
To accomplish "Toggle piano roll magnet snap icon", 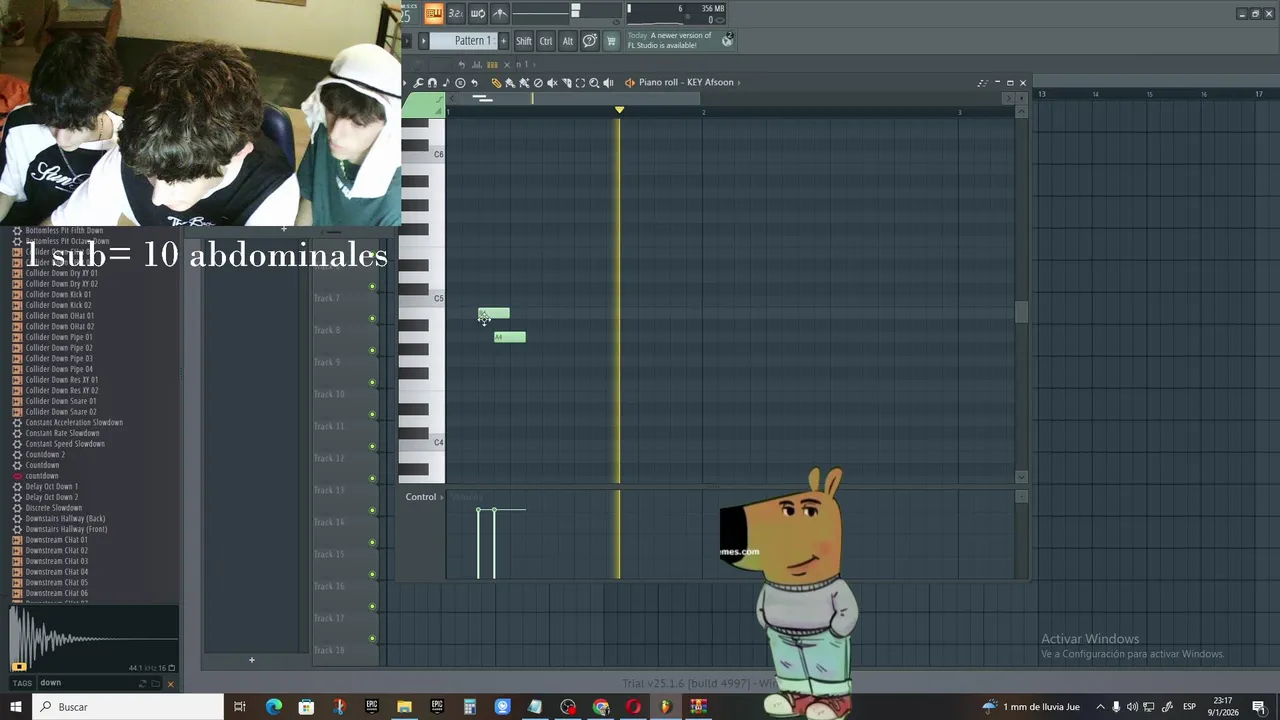I will point(432,83).
